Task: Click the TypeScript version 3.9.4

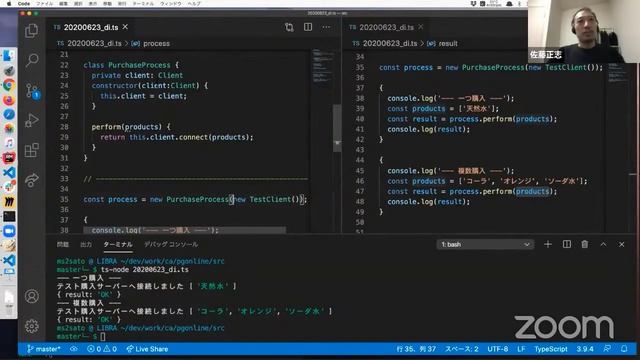Action: [585, 349]
